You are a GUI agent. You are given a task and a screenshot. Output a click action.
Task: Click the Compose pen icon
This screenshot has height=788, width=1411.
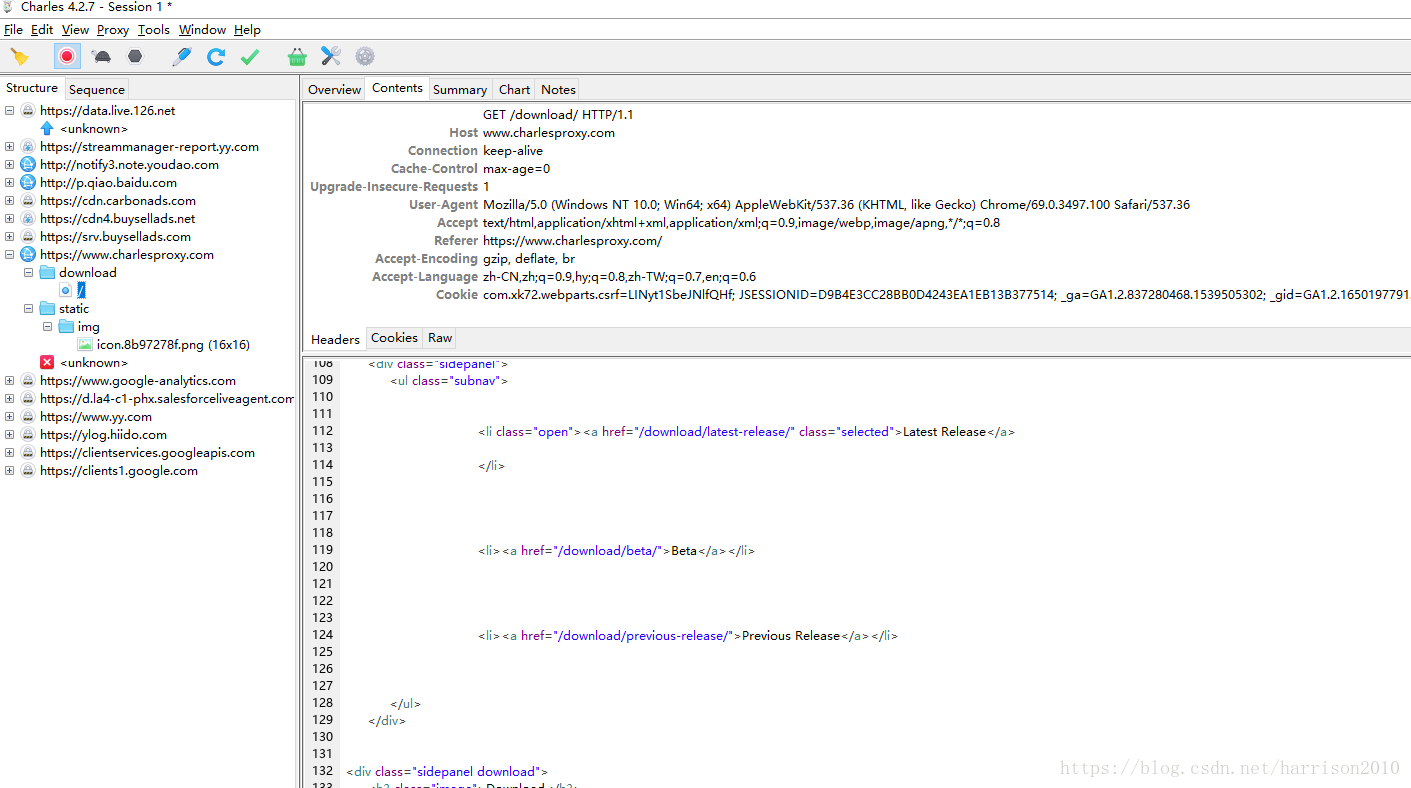point(181,57)
